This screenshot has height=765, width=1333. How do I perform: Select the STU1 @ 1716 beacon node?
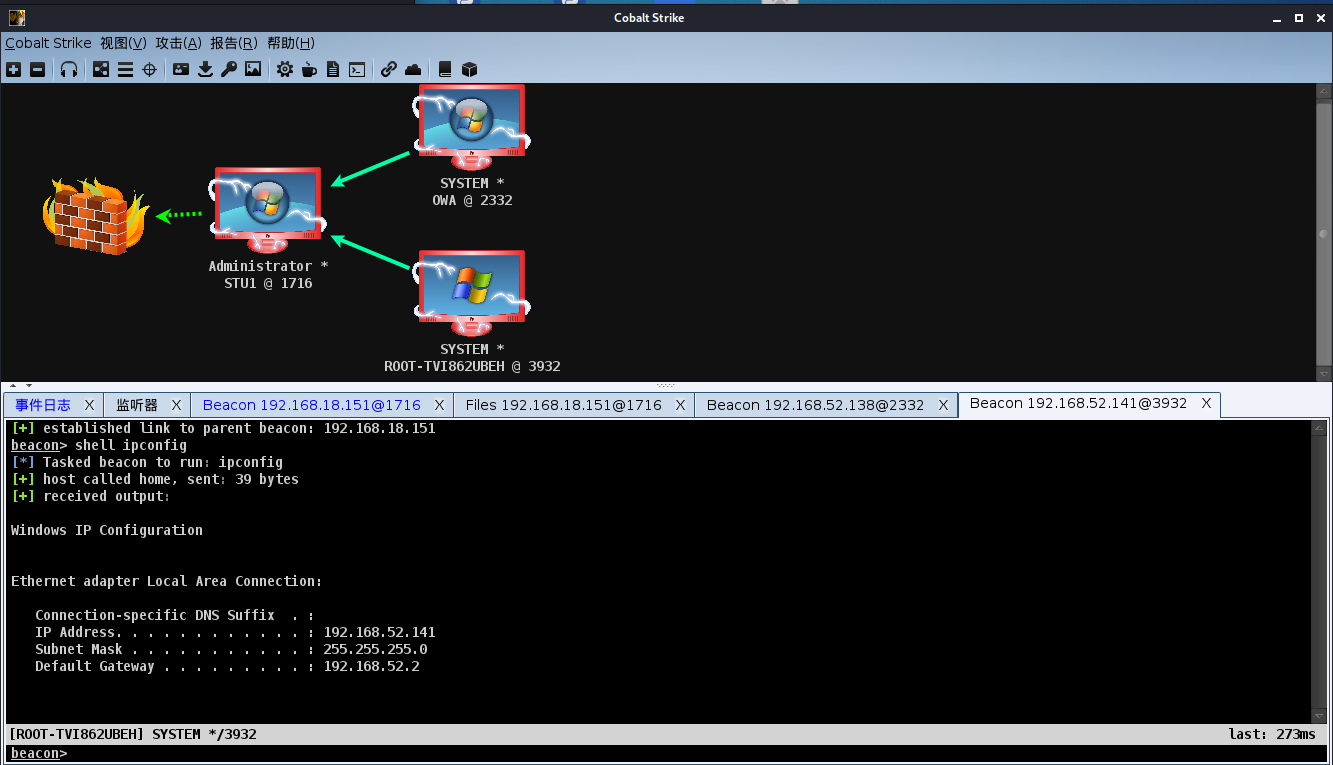[268, 229]
